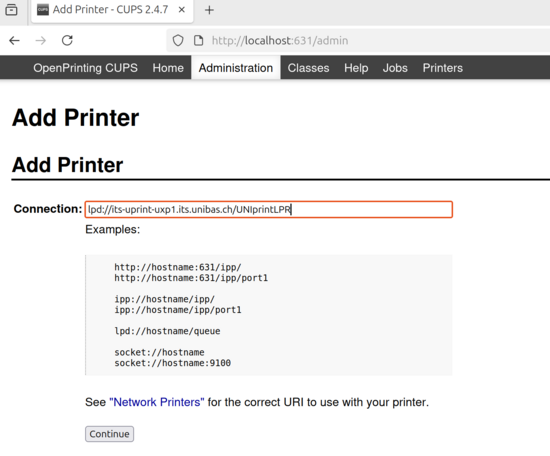Screen dimensions: 550x456
Task: View the Jobs page
Action: tap(395, 68)
